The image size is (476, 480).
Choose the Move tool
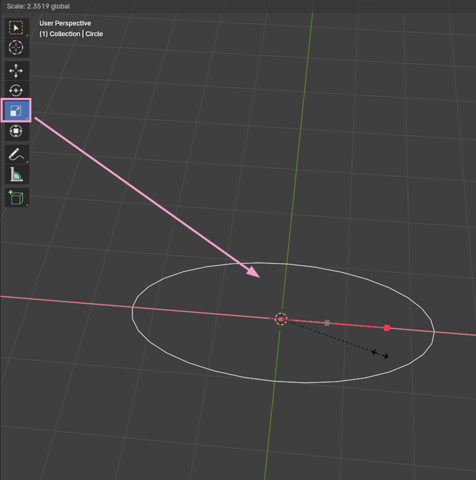click(x=16, y=71)
